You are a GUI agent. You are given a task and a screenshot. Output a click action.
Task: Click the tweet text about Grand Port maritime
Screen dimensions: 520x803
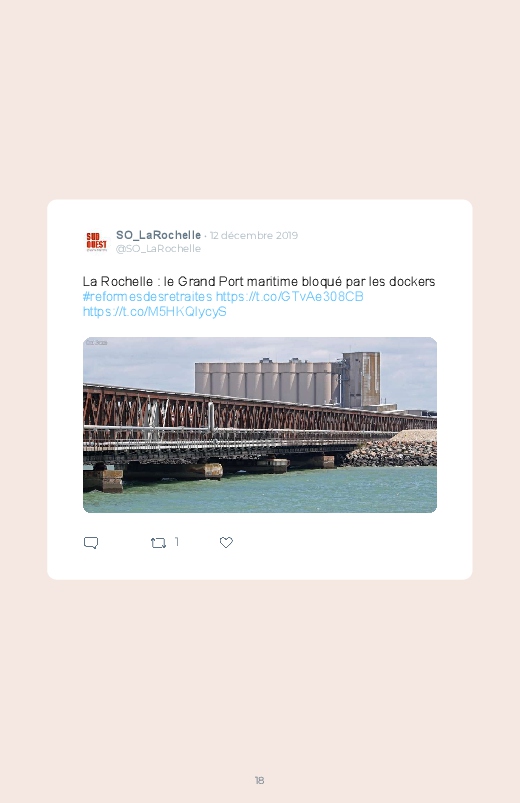tap(259, 282)
